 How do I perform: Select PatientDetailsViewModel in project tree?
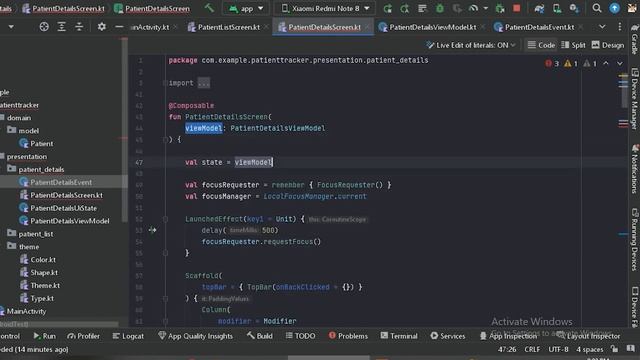(x=64, y=221)
